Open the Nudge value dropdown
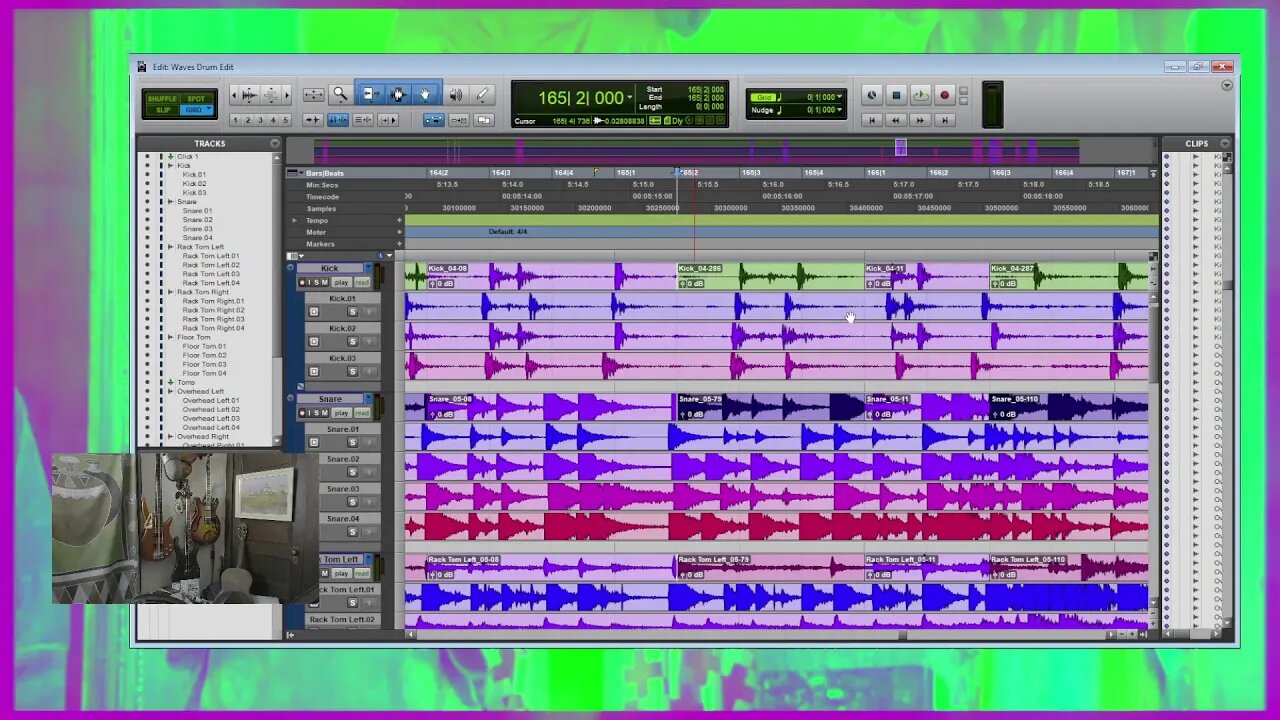The height and width of the screenshot is (720, 1280). tap(839, 110)
